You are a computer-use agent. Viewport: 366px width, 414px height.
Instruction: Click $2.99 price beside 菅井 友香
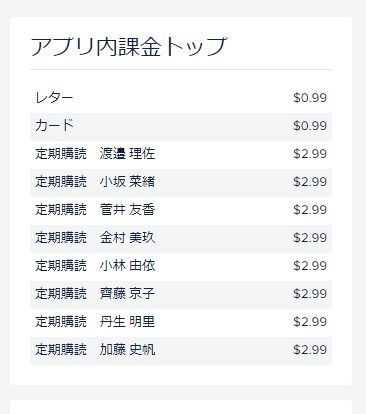tap(310, 210)
